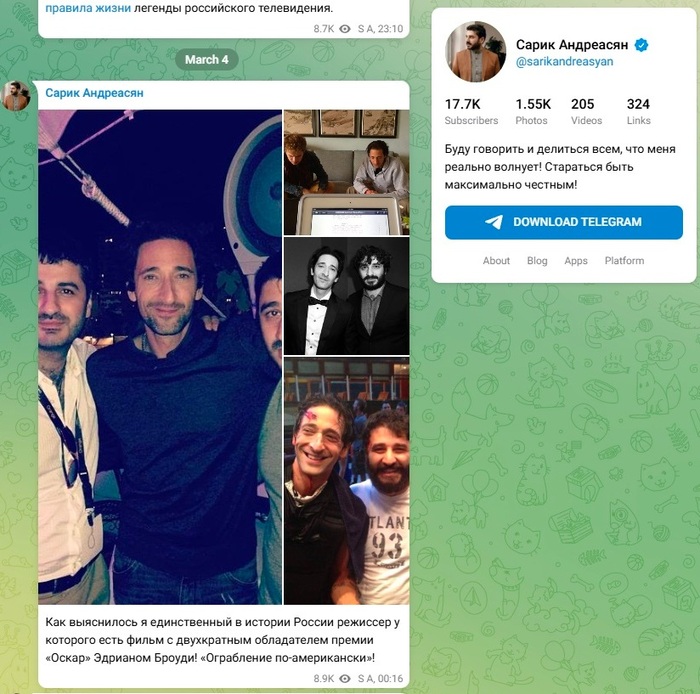Open the channel avatar in the info card
The height and width of the screenshot is (694, 700).
[475, 51]
